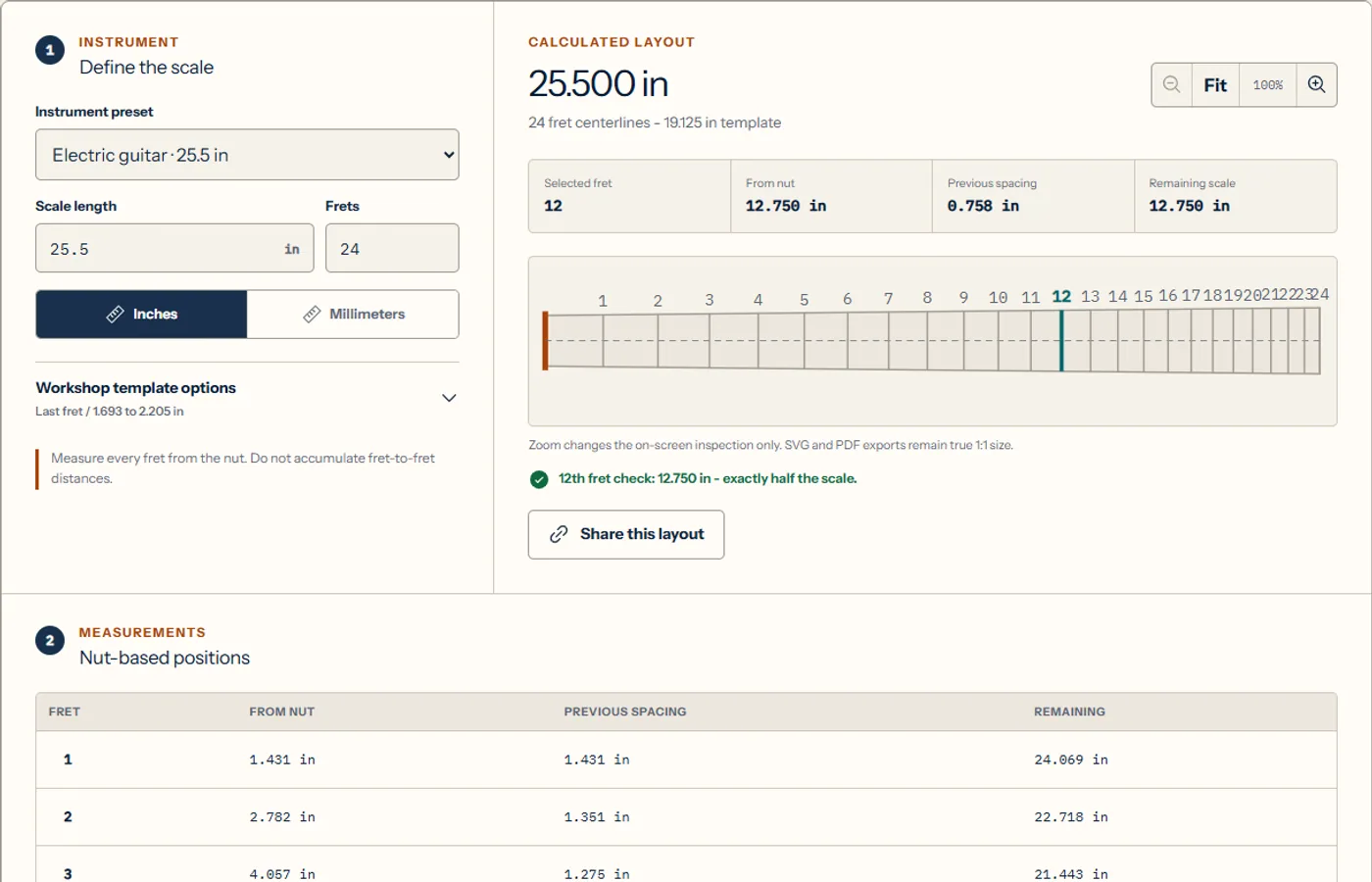Screen dimensions: 1372x882
Task: Click the PREVIOUS SPACING column header
Action: click(x=625, y=712)
